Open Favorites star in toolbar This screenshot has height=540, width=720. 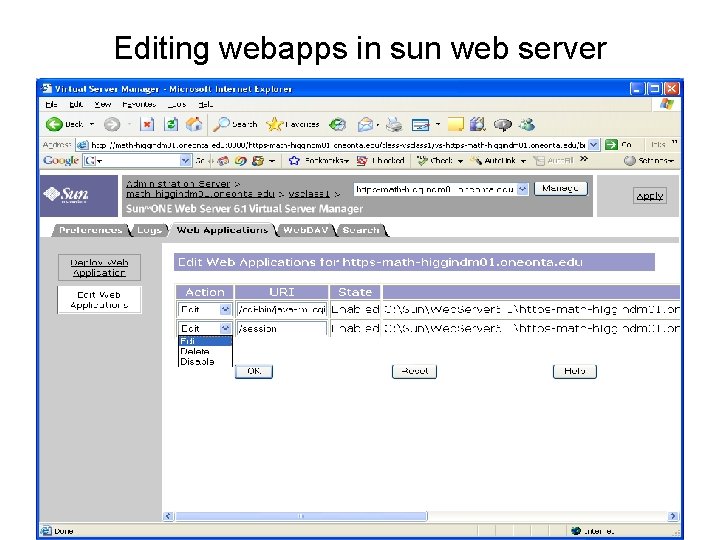point(293,124)
